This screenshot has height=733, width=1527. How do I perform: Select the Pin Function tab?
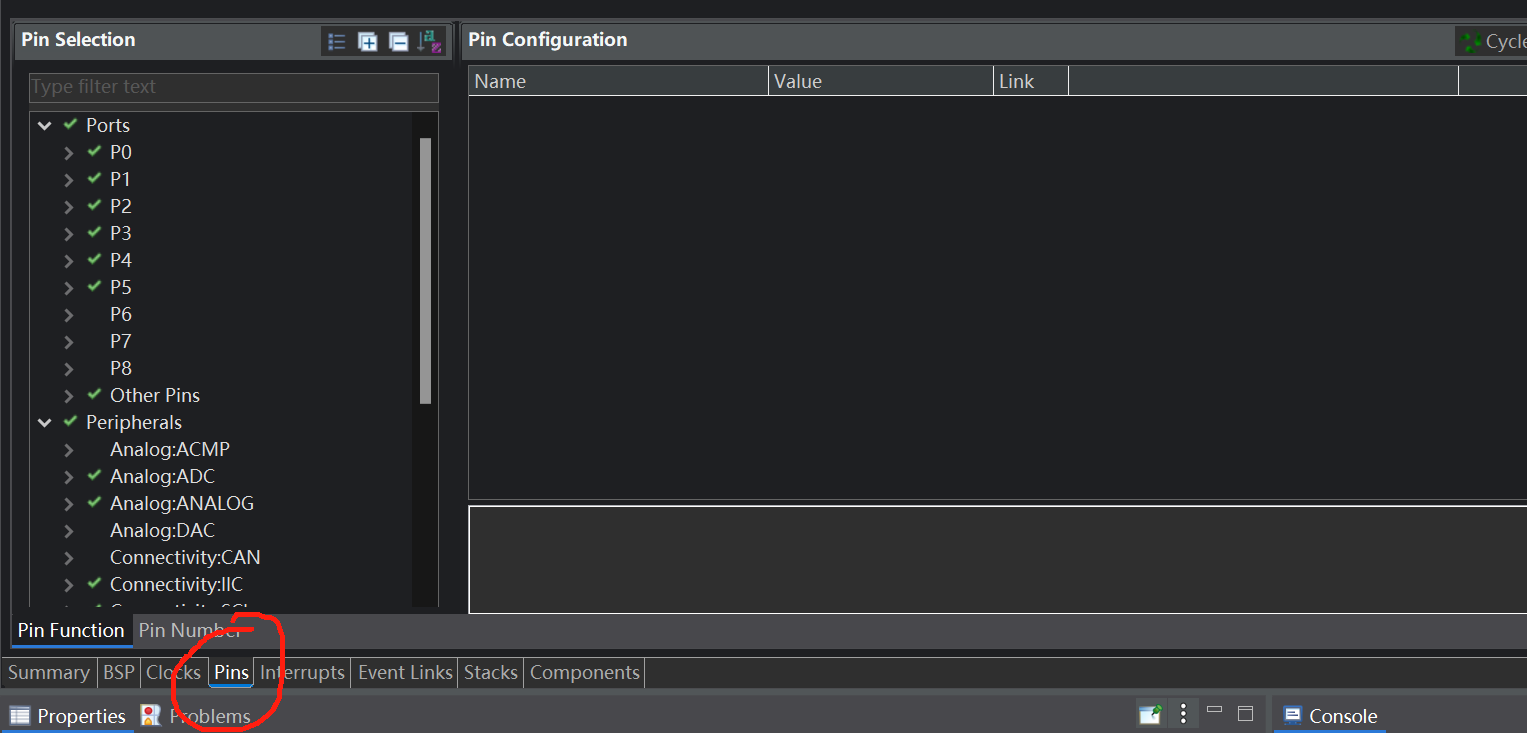tap(71, 630)
